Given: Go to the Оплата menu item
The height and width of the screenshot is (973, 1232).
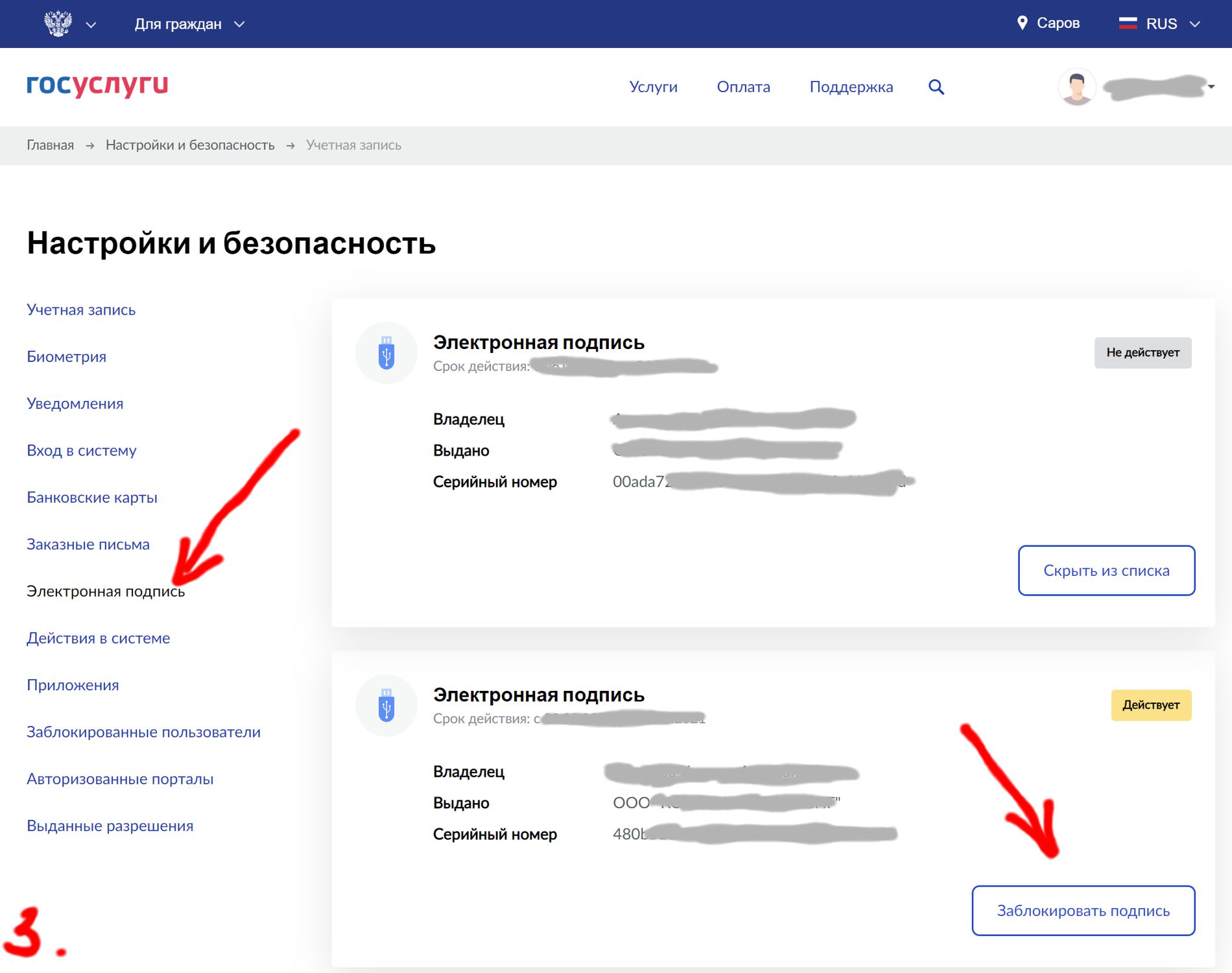Looking at the screenshot, I should pyautogui.click(x=743, y=87).
